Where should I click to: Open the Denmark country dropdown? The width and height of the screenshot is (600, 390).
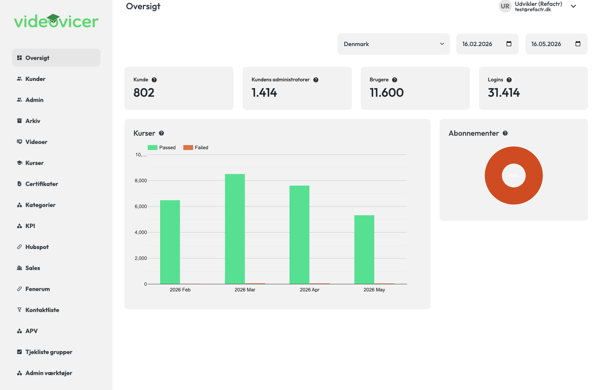pos(393,44)
